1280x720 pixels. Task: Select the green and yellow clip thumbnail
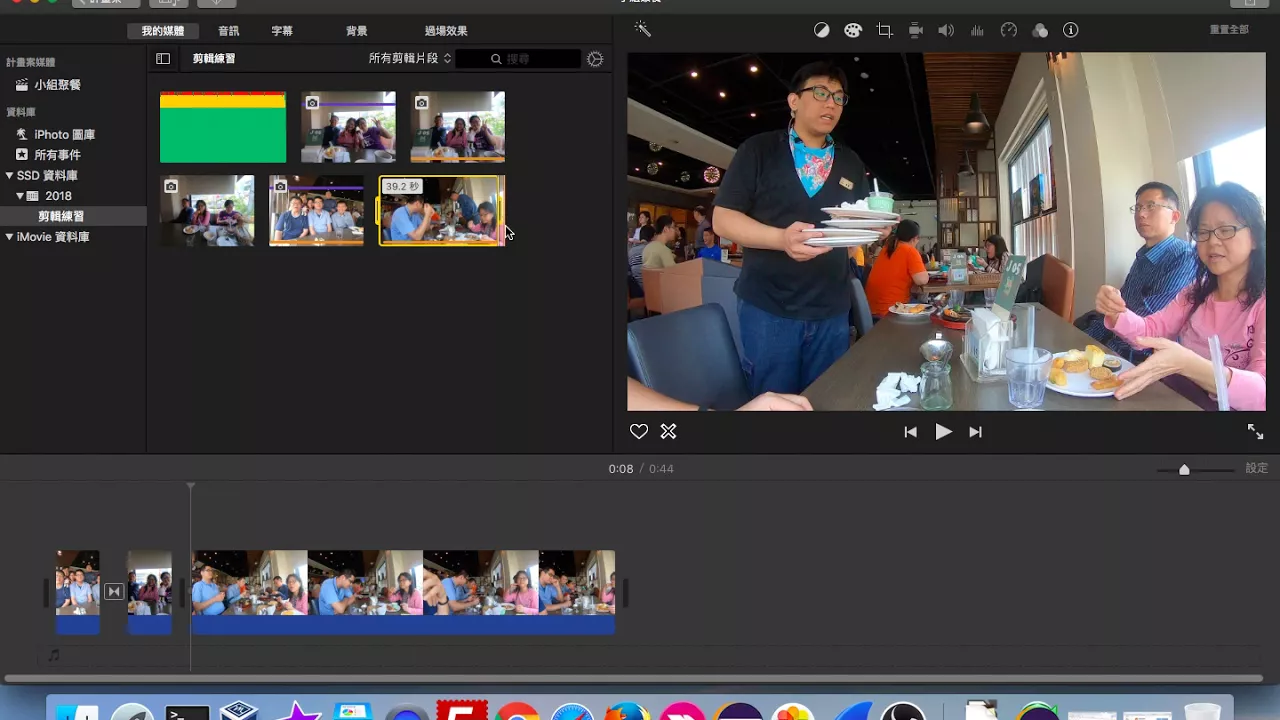[x=223, y=127]
